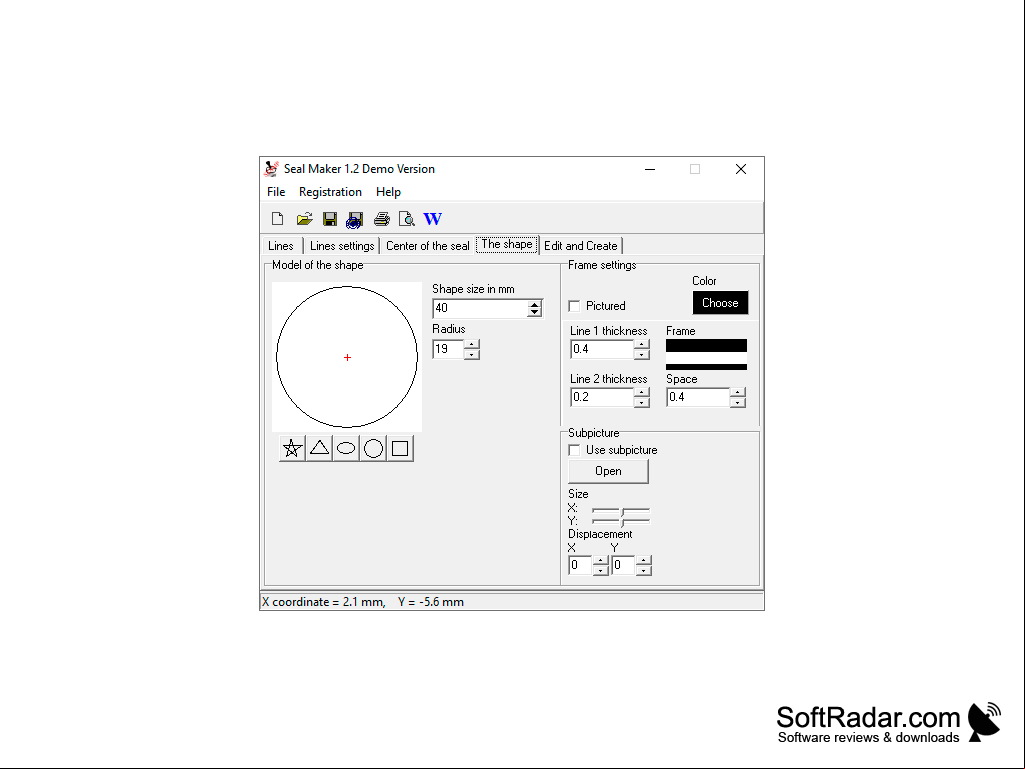
Task: Adjust the Size X slider
Action: coord(621,509)
